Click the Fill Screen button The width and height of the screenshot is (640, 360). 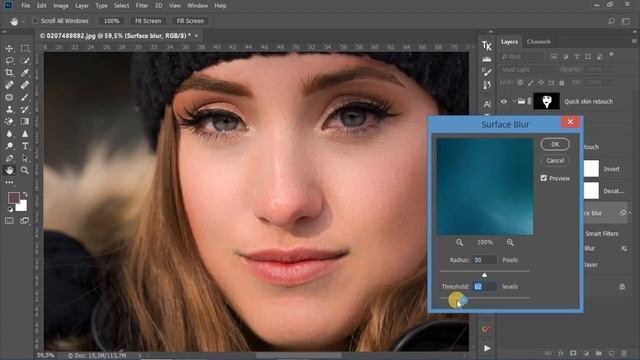pos(190,21)
